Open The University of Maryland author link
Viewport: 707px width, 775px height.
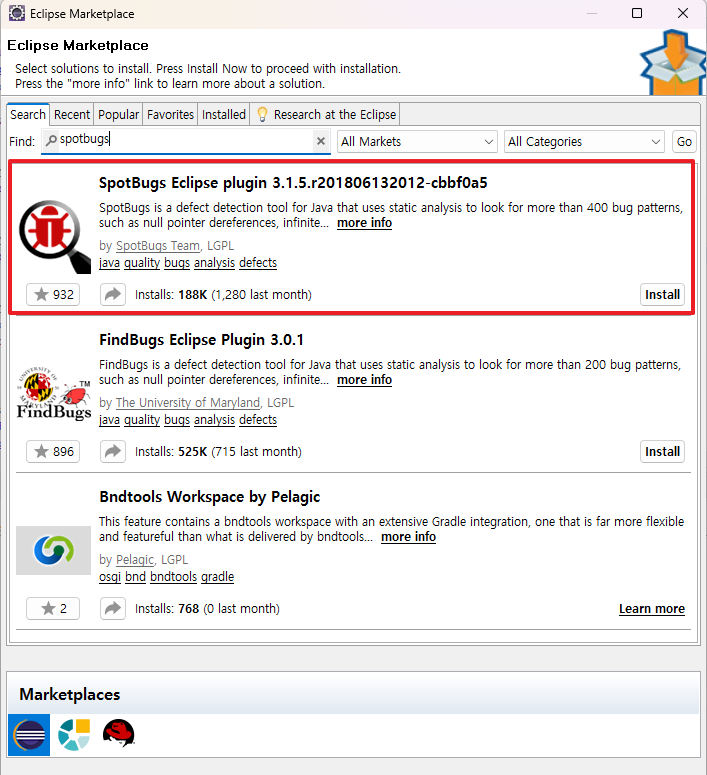coord(188,403)
